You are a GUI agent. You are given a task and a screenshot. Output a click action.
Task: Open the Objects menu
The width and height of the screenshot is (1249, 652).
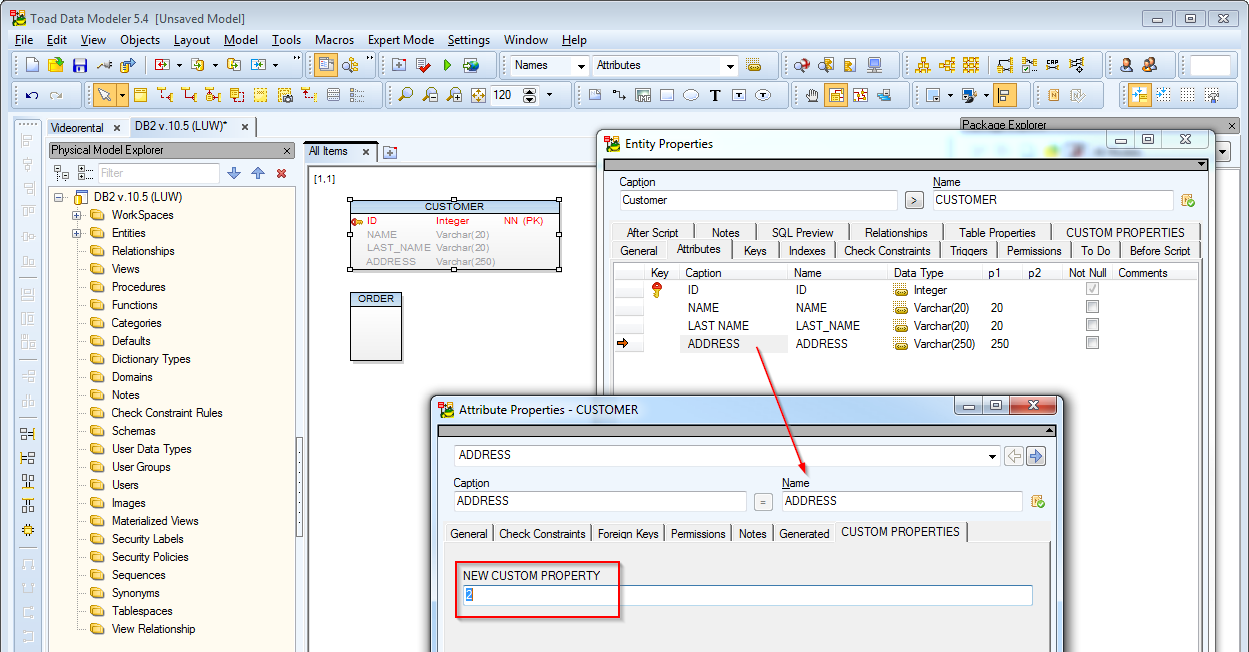[140, 40]
